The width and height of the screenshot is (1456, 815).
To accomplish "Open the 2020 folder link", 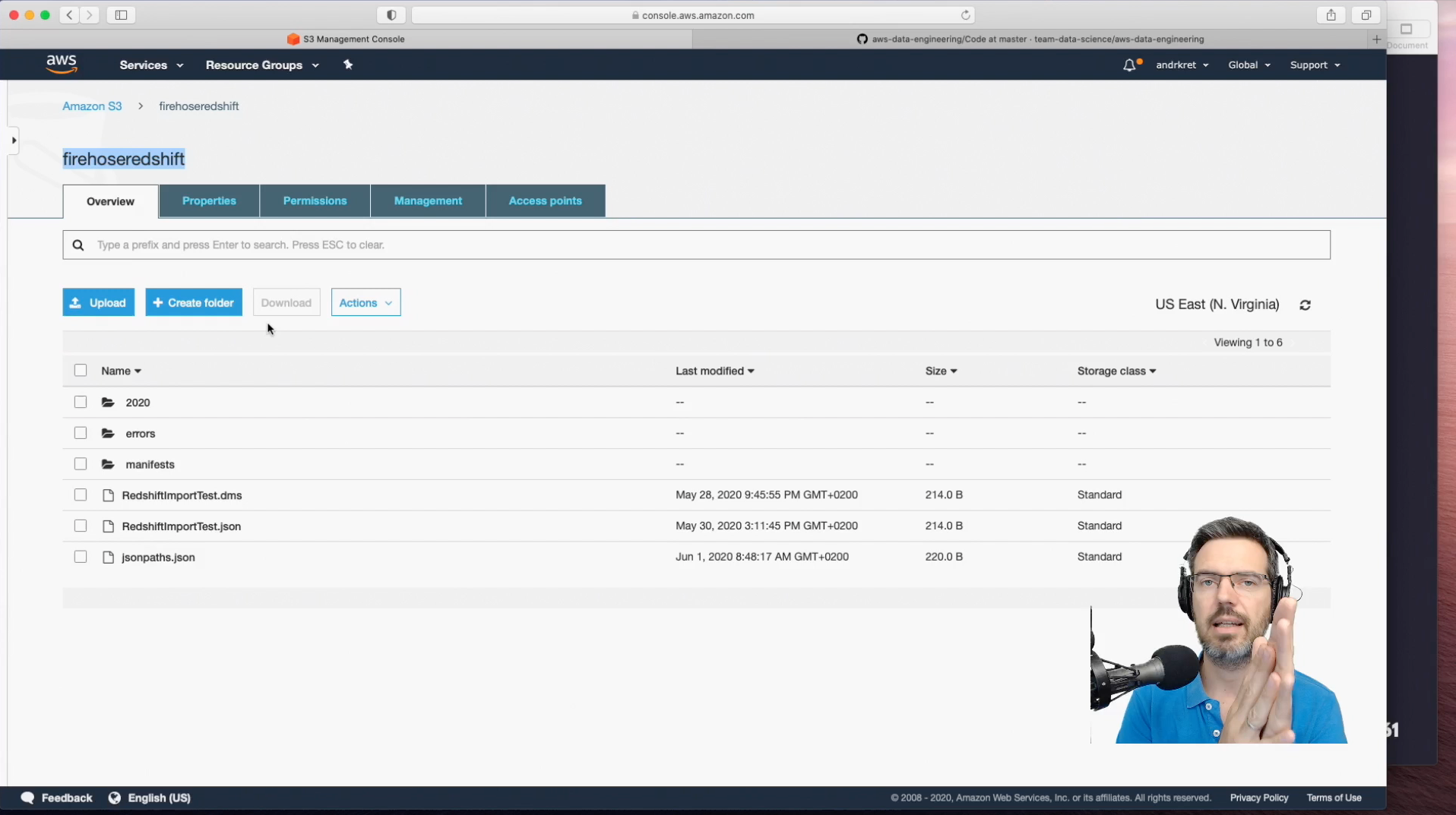I will [138, 403].
